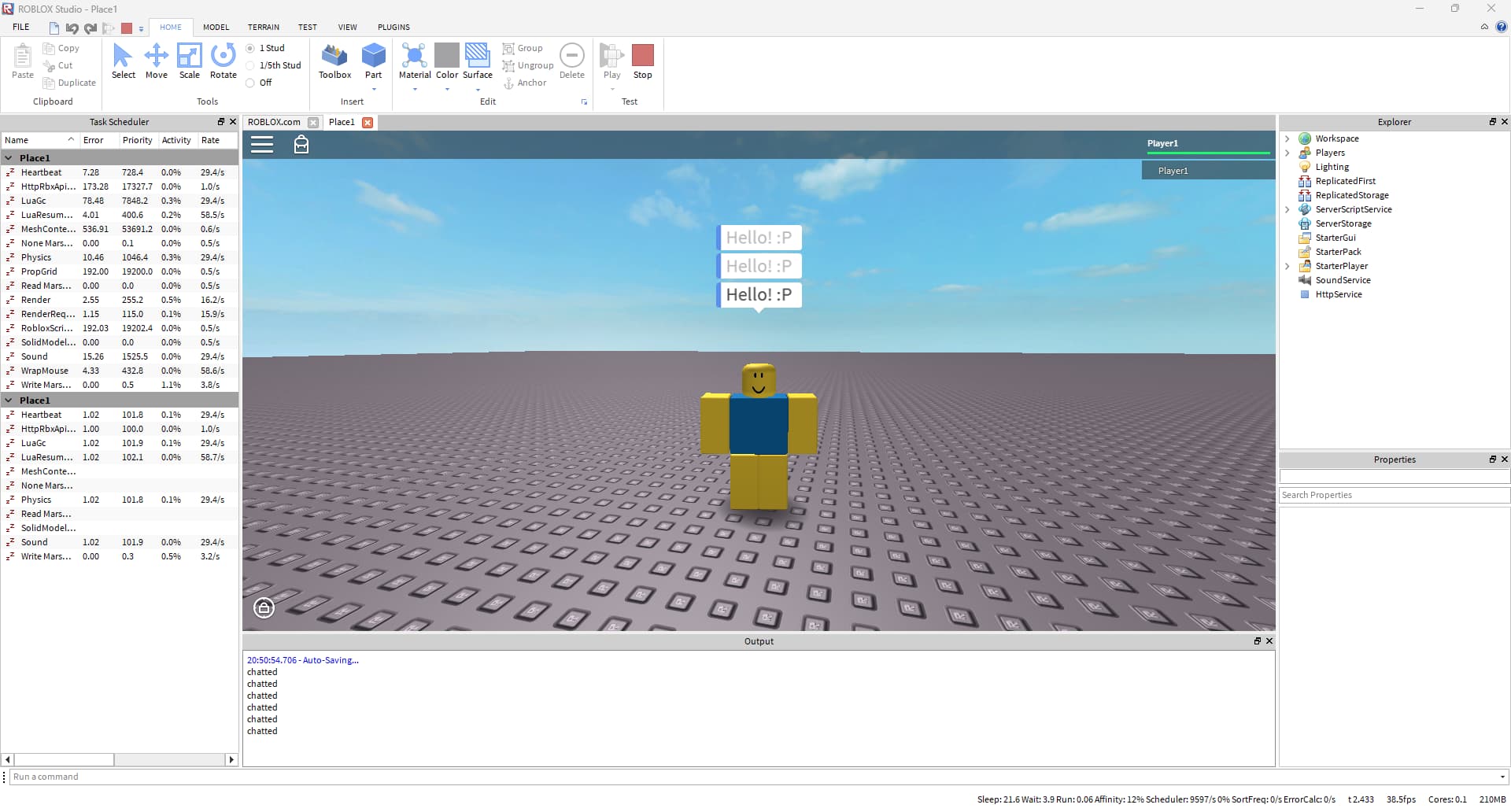The height and width of the screenshot is (812, 1511).
Task: Open the command bar history dropdown
Action: (x=1502, y=777)
